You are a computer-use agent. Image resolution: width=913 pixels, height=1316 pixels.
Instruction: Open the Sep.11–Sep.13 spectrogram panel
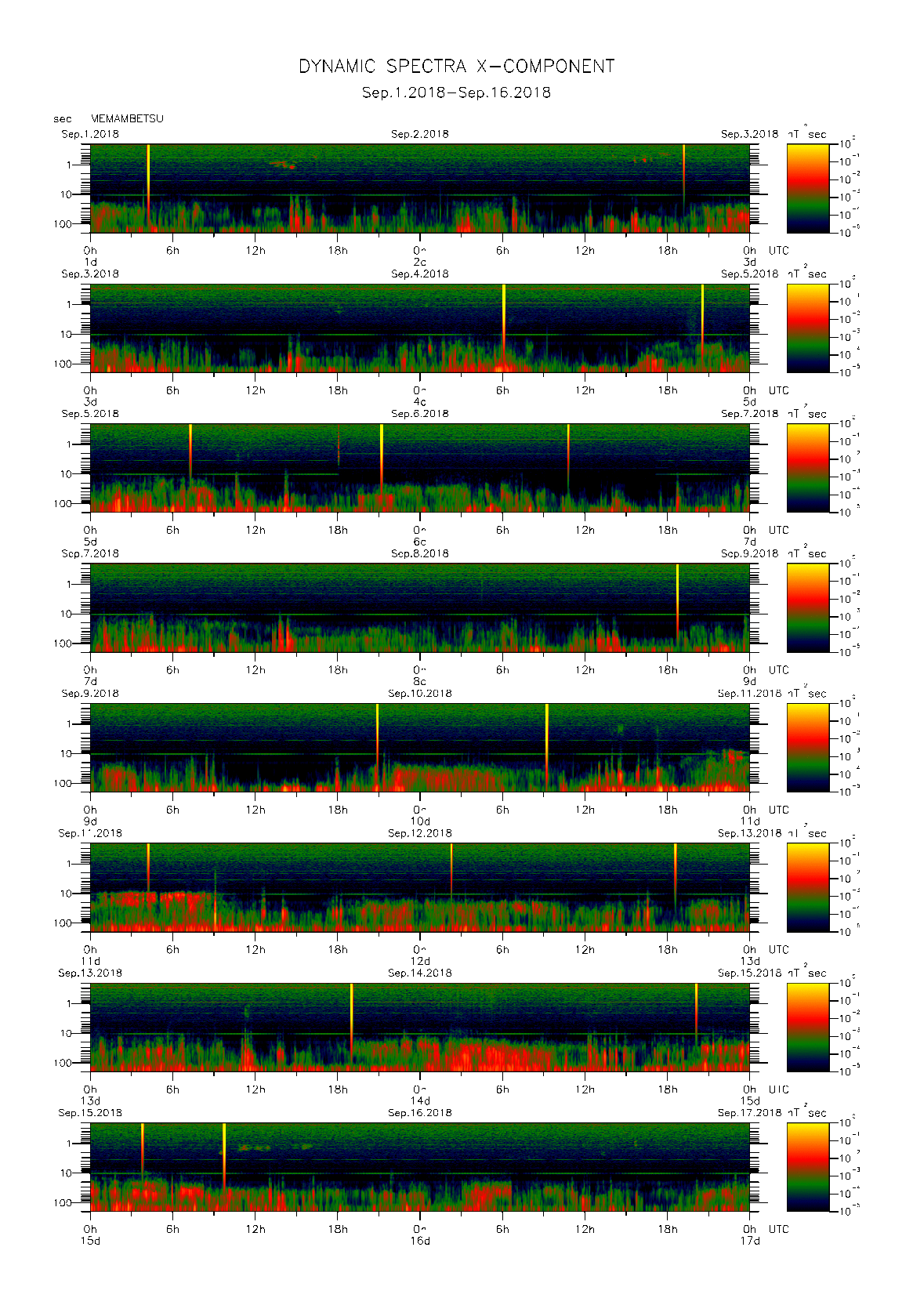420,887
